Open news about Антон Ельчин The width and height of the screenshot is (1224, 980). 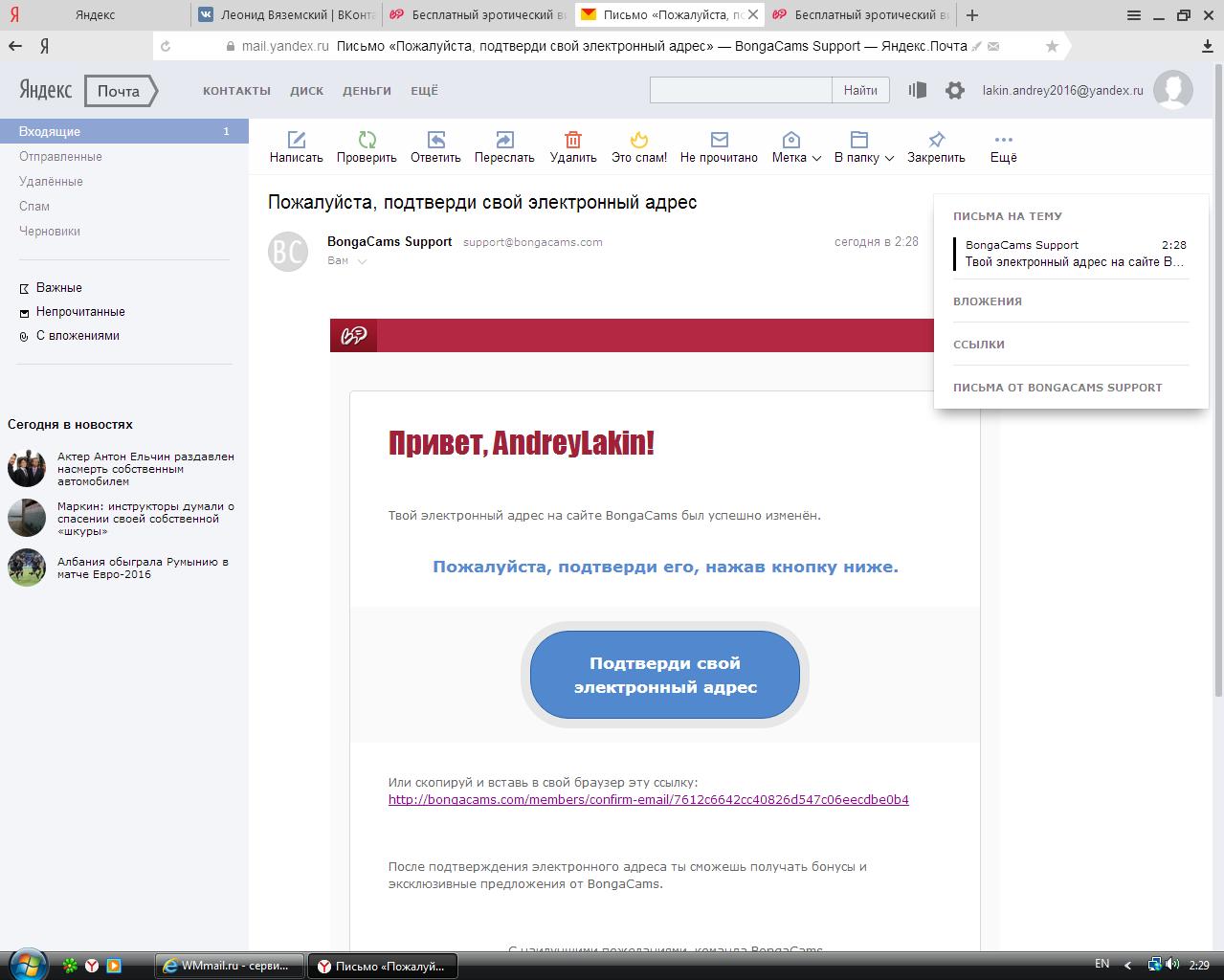pos(145,469)
